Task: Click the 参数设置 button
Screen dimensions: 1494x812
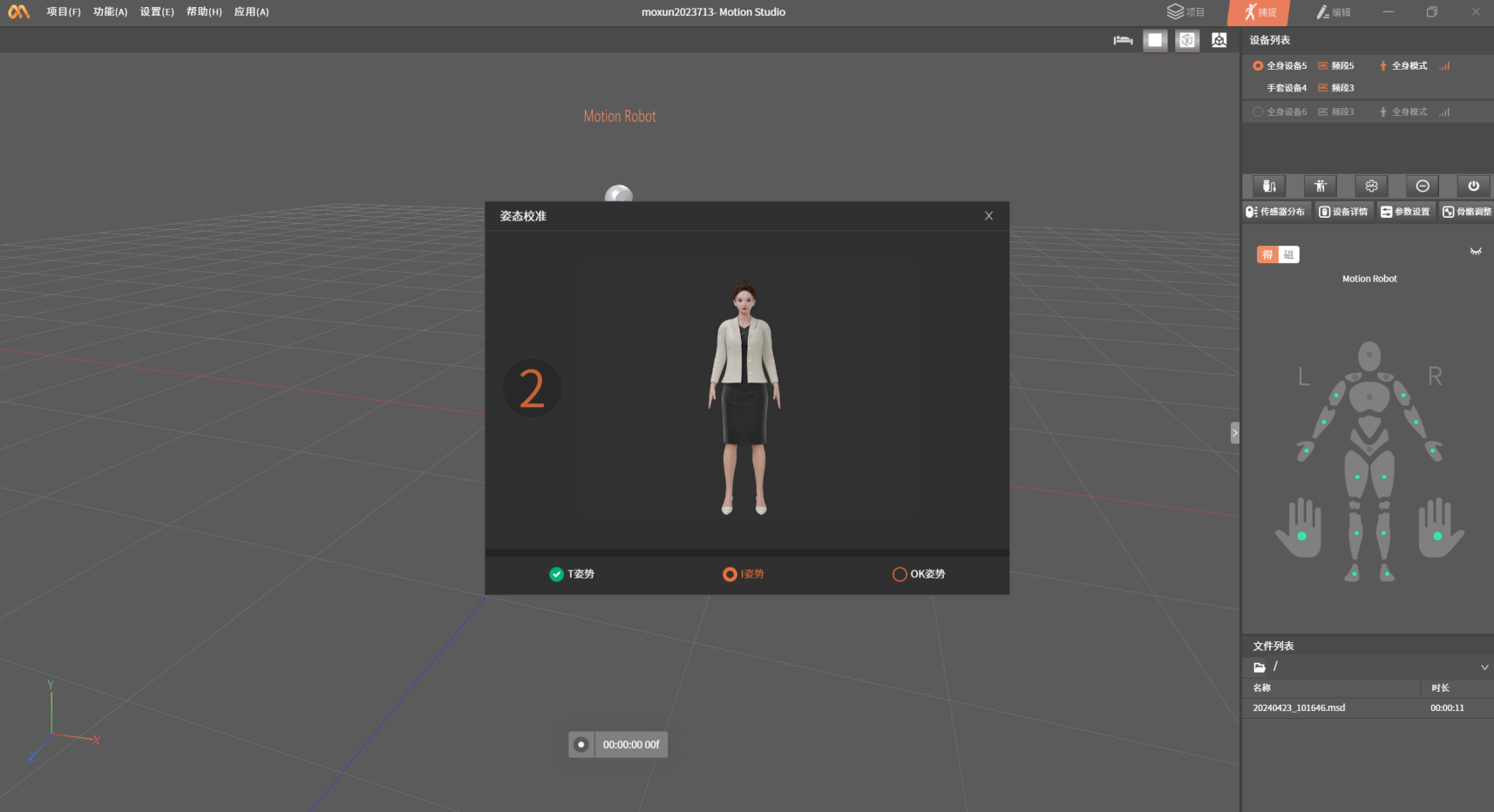Action: pyautogui.click(x=1405, y=212)
